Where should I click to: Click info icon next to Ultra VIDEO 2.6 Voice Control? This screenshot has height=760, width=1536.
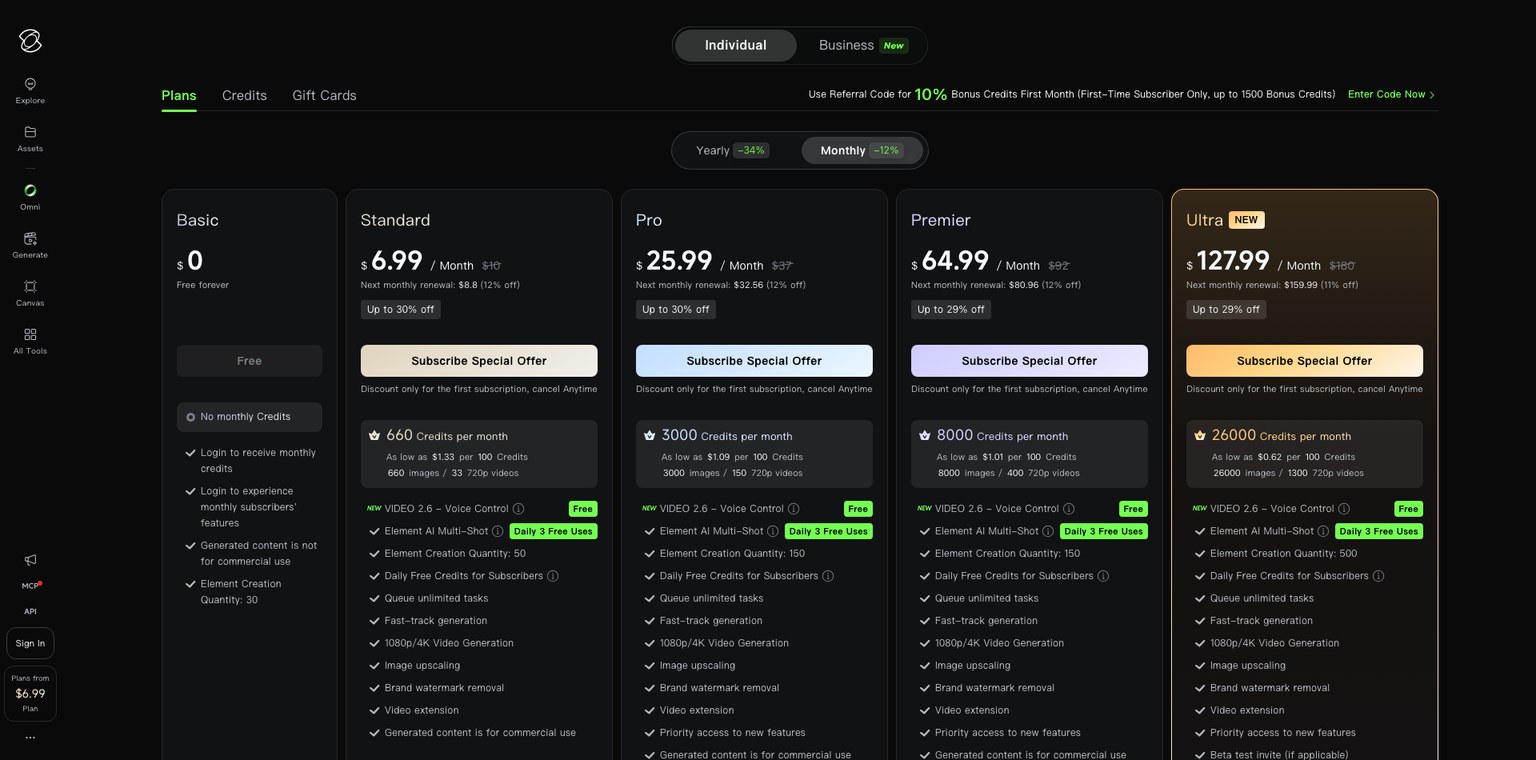pyautogui.click(x=1343, y=509)
